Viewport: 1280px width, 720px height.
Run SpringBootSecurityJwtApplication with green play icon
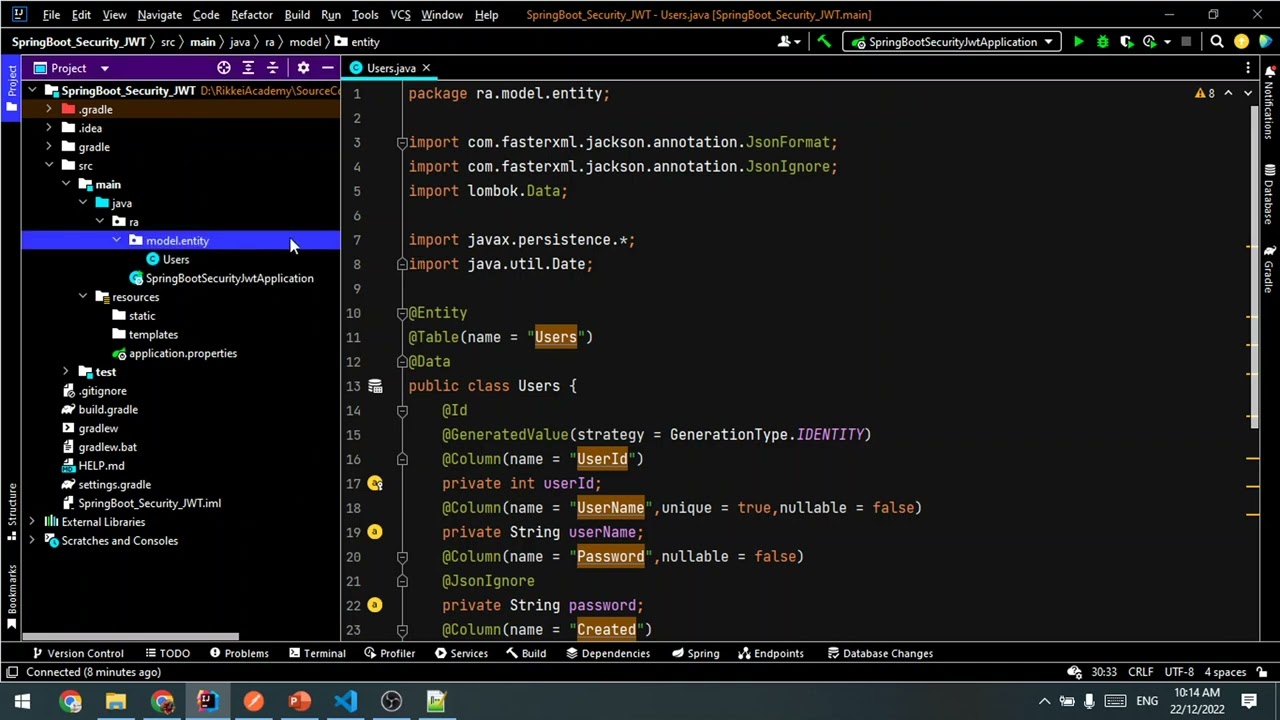point(1078,42)
